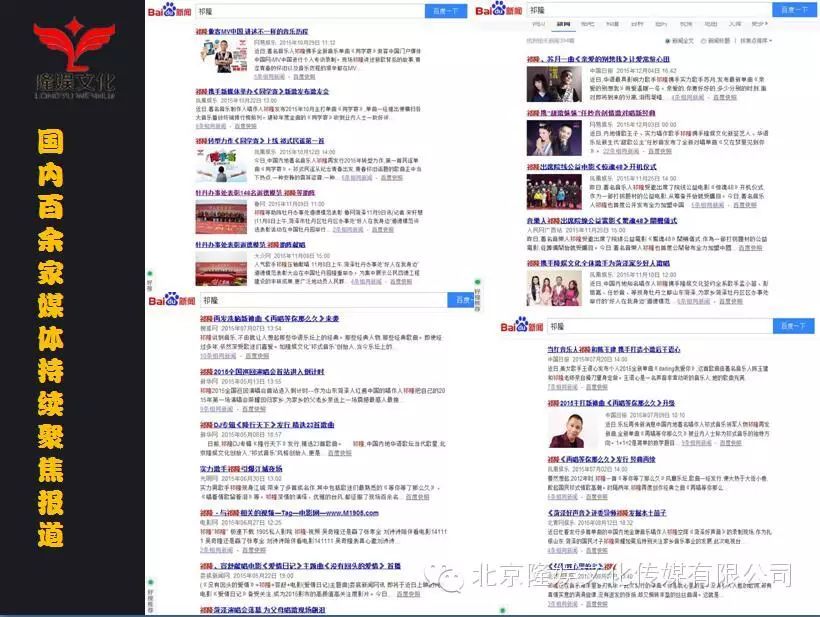Open headline 《爱情日记》主题曲 首播
This screenshot has width=820, height=617.
coord(300,566)
